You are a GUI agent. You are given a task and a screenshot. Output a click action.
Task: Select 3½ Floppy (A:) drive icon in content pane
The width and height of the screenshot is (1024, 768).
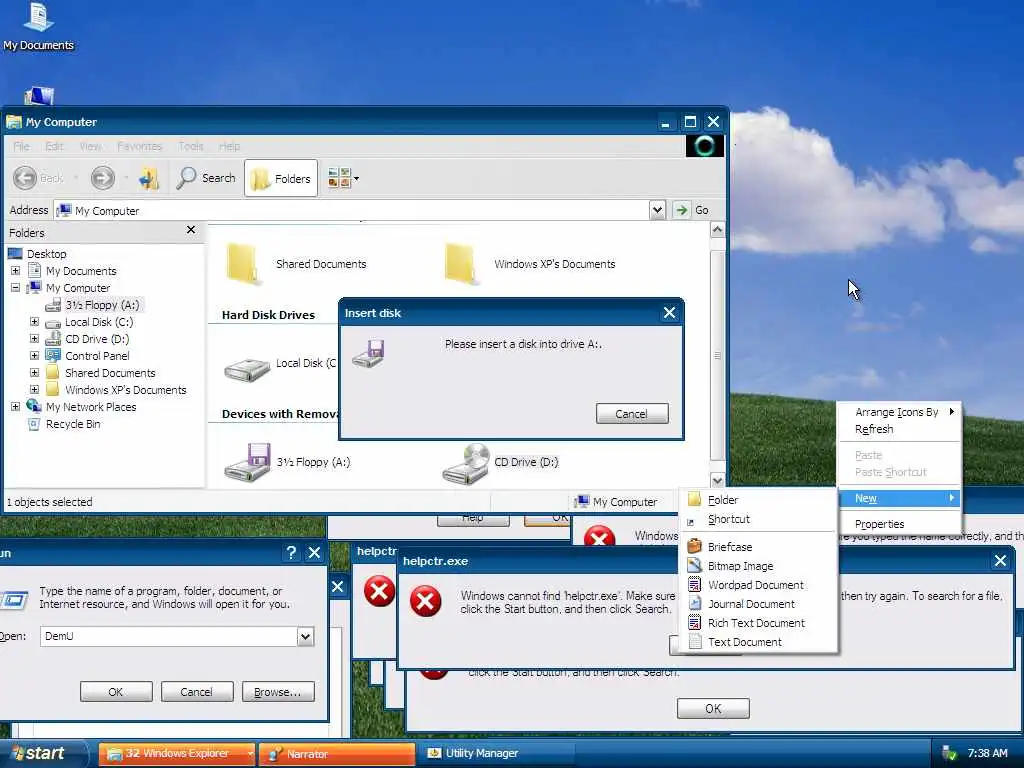(x=248, y=462)
